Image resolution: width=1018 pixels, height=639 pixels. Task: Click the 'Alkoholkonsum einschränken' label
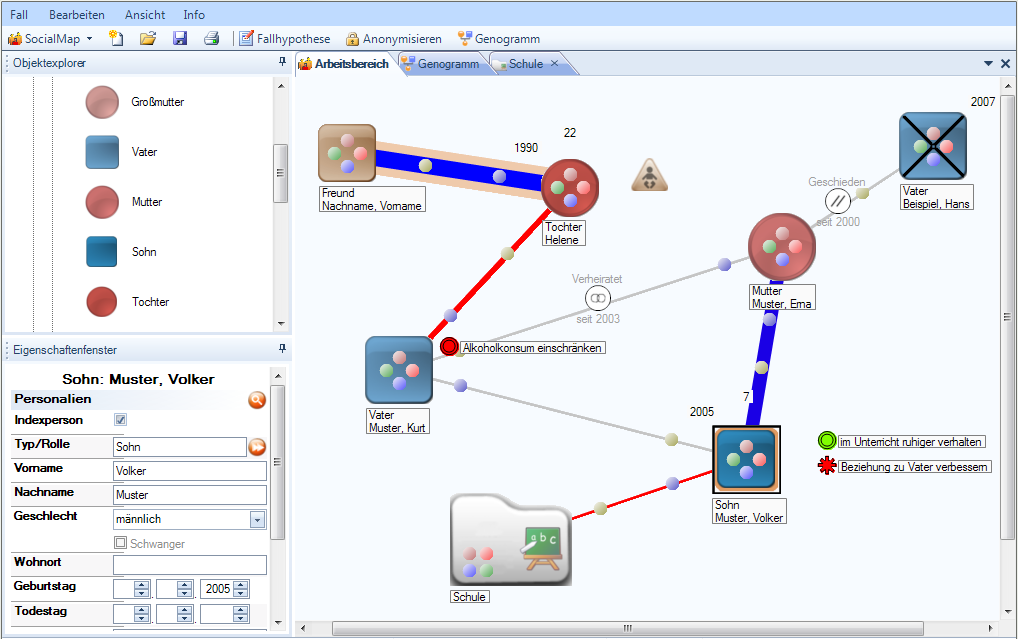pos(532,348)
